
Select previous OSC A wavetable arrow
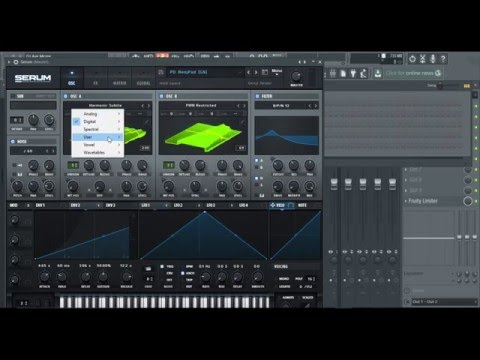pyautogui.click(x=143, y=106)
